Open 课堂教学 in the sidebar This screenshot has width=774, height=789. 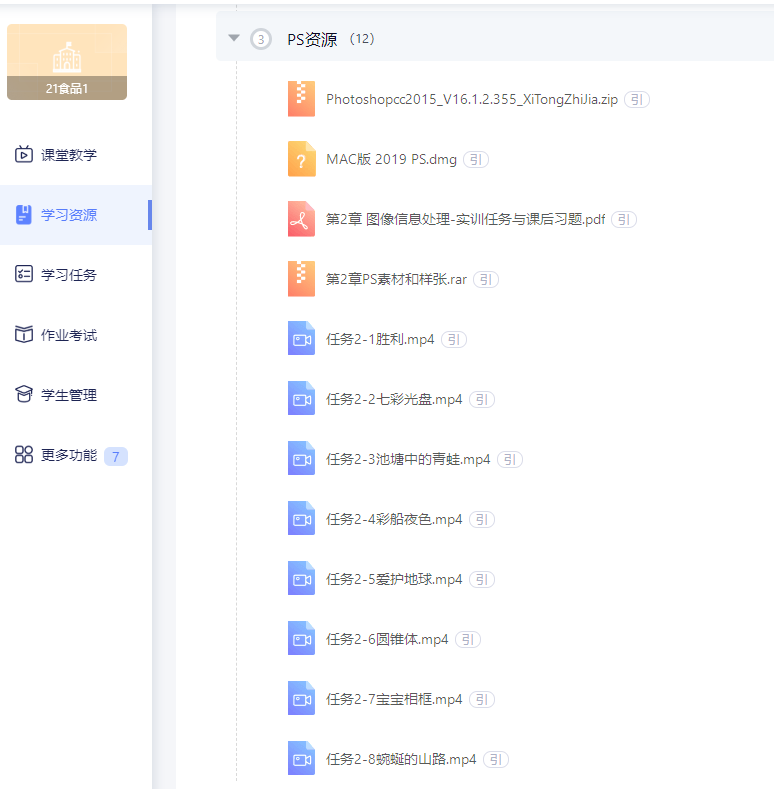68,155
